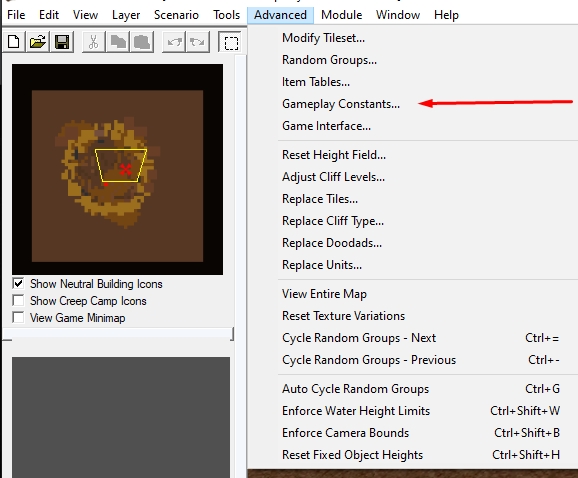Uncheck Show Neutral Building Icons
The width and height of the screenshot is (578, 478).
(18, 283)
